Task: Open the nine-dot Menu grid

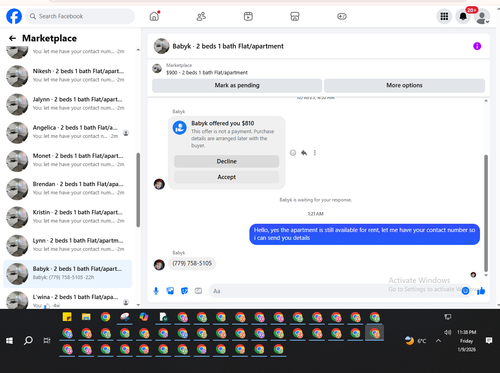Action: [x=444, y=16]
